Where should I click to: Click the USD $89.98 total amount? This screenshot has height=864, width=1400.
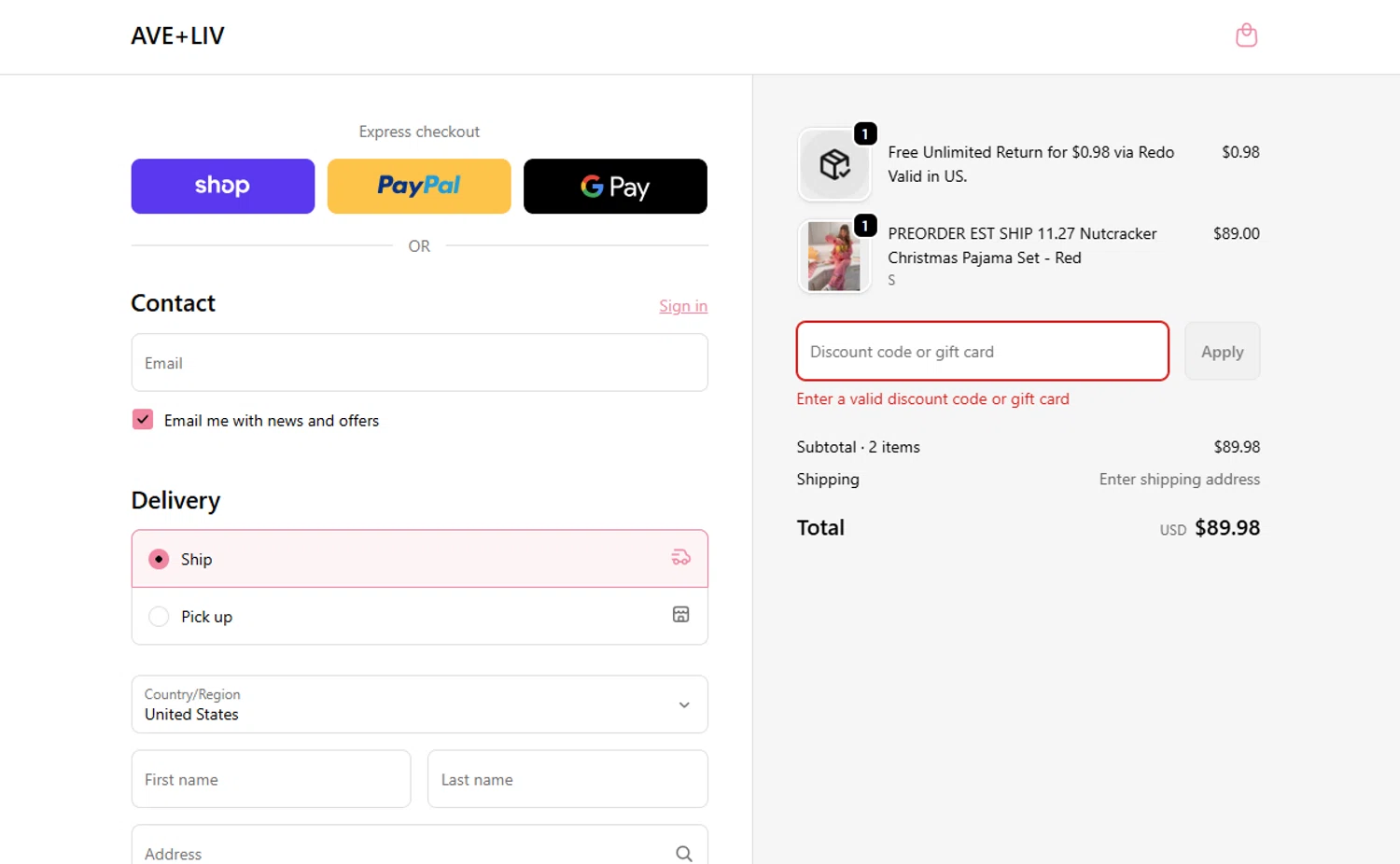(x=1210, y=528)
